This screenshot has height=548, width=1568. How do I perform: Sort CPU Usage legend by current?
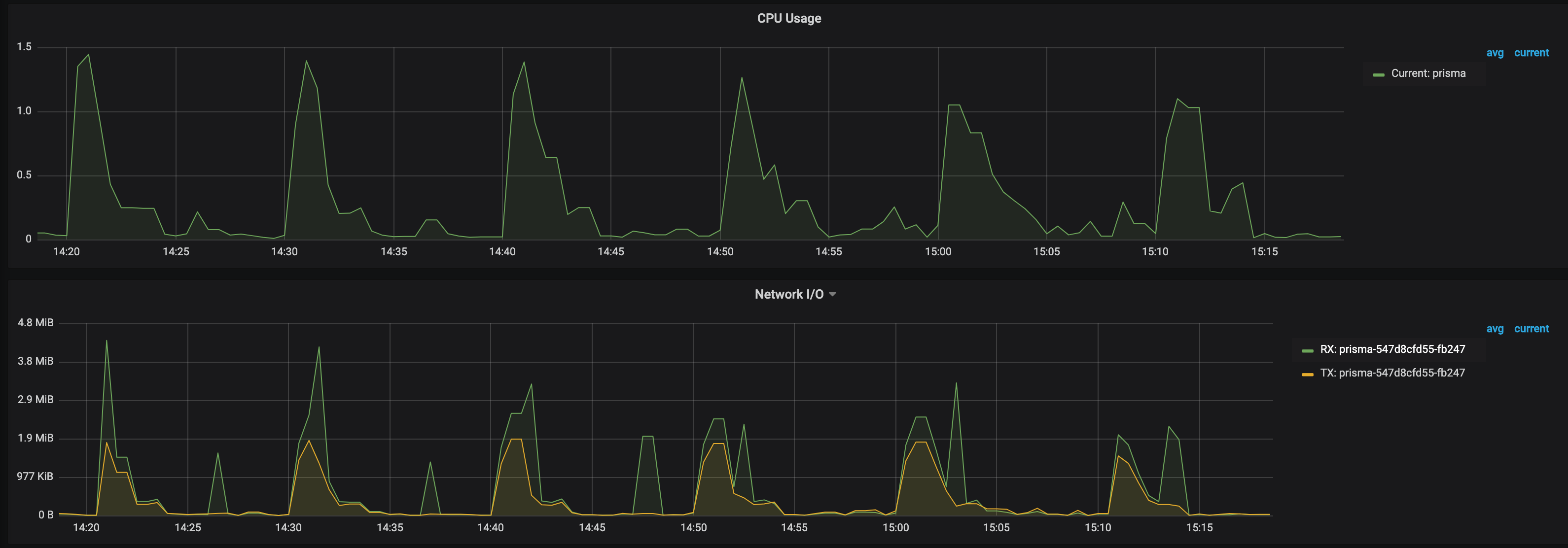coord(1532,53)
